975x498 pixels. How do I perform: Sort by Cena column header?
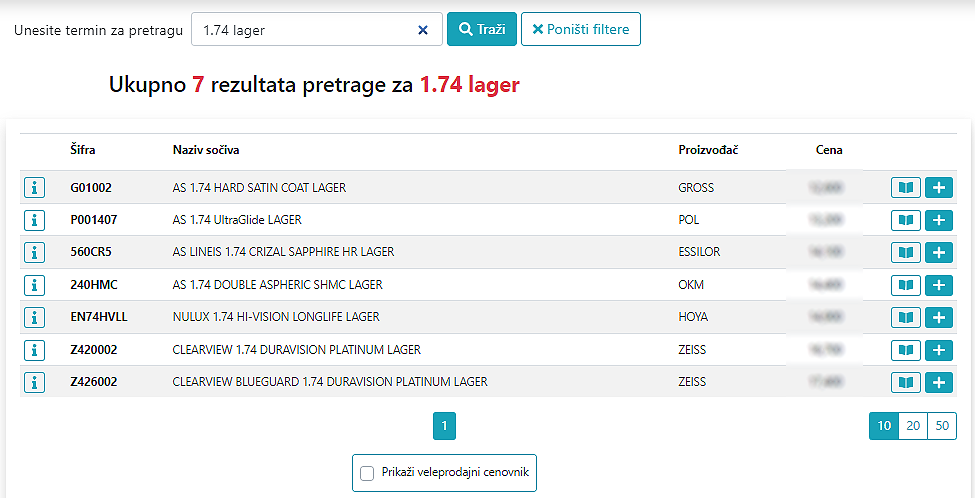(828, 150)
